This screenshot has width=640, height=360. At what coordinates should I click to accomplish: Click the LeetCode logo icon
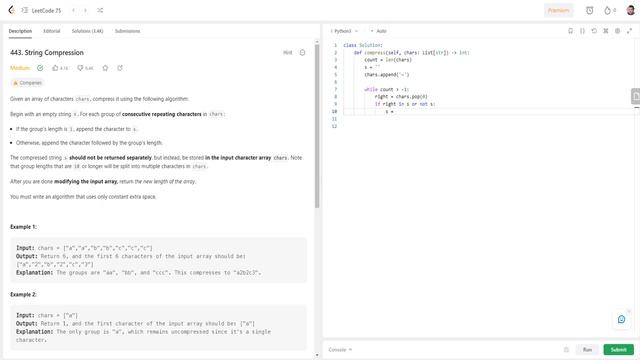tap(11, 10)
